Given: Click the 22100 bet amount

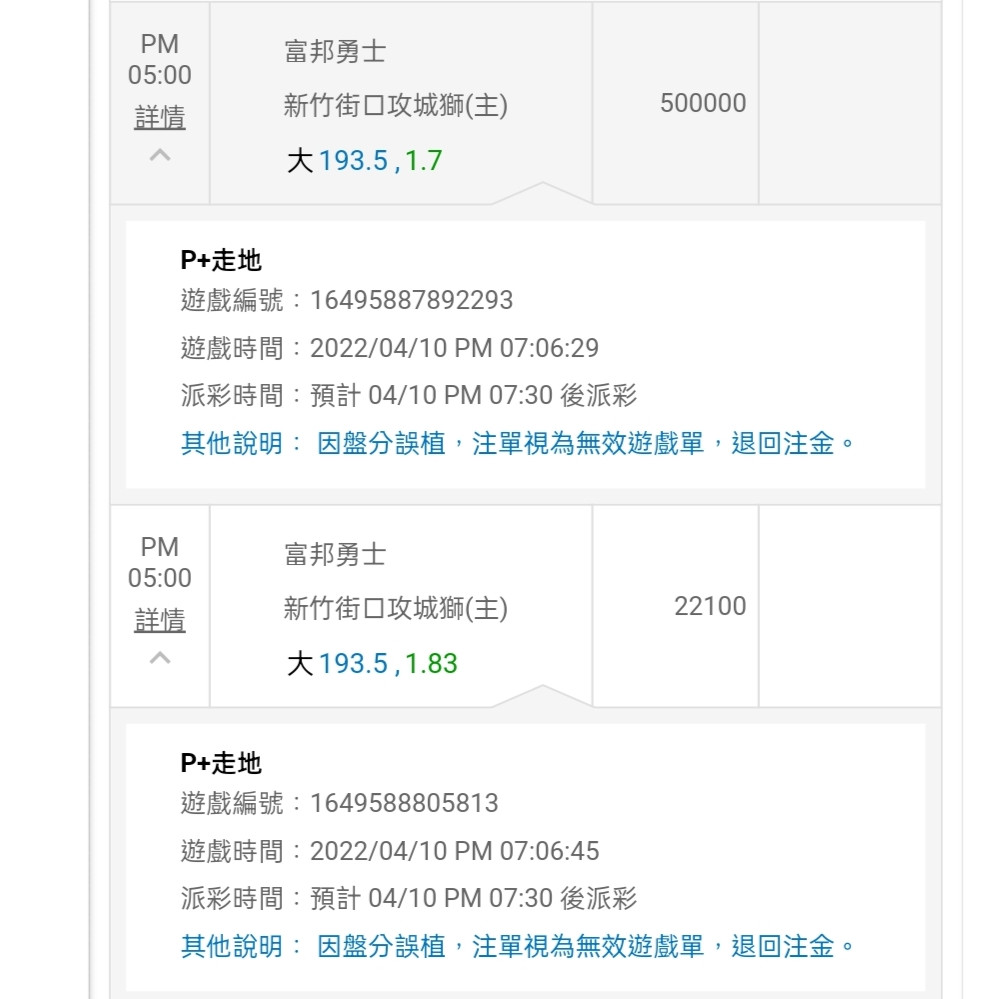Looking at the screenshot, I should (710, 607).
